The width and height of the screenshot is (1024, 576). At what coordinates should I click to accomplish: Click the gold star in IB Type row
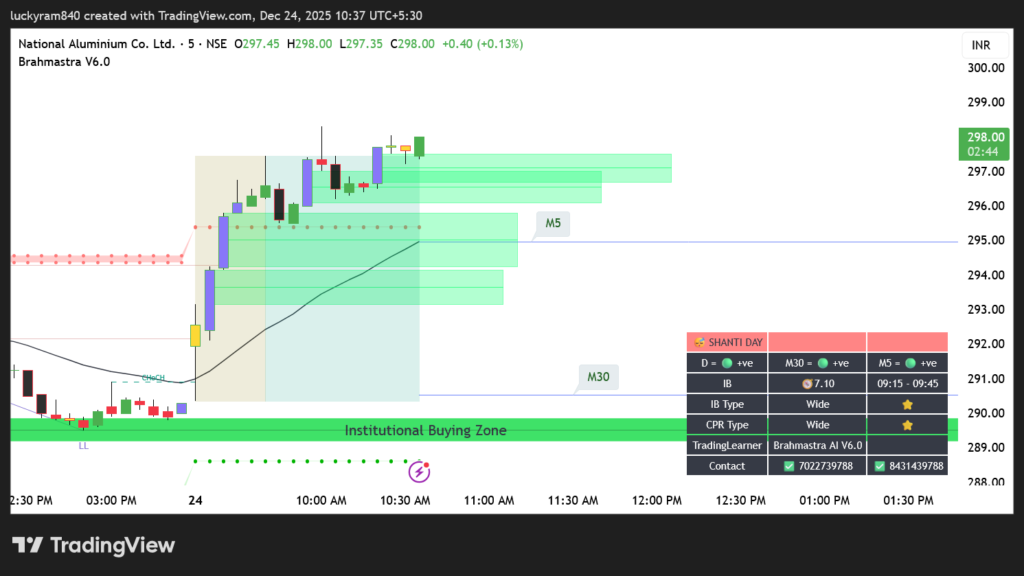click(x=907, y=405)
